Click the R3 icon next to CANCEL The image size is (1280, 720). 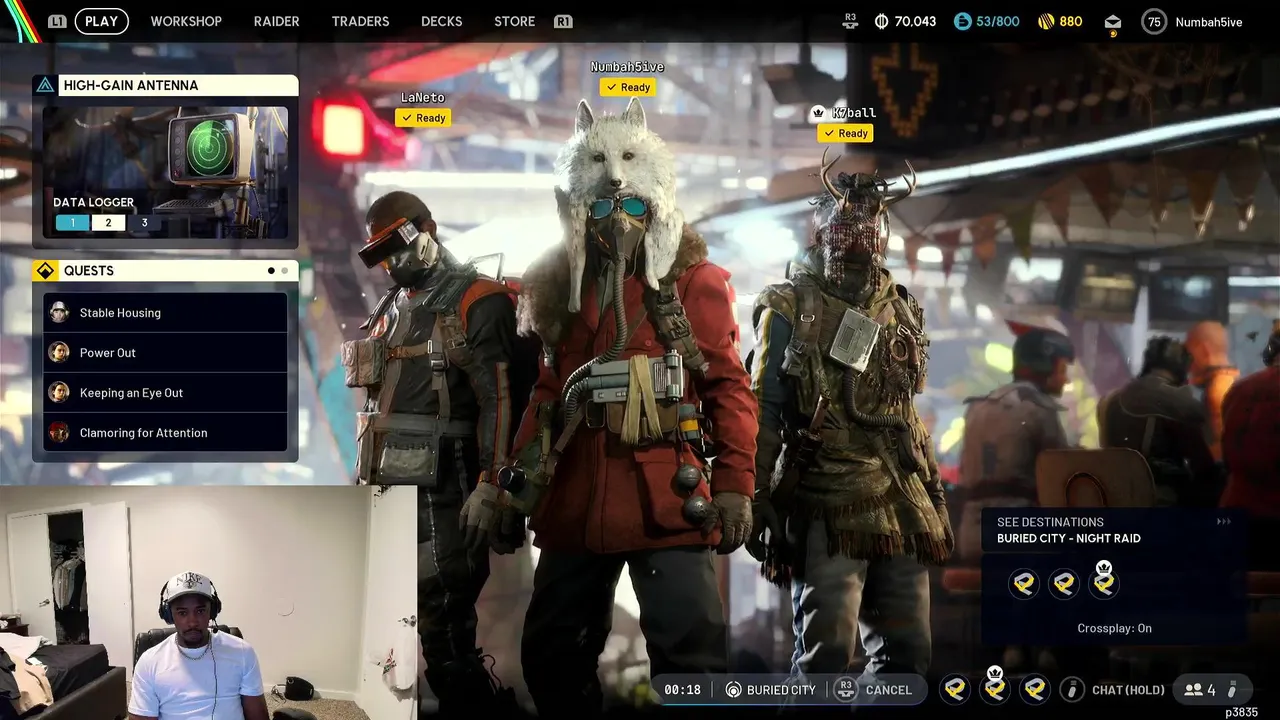(846, 689)
